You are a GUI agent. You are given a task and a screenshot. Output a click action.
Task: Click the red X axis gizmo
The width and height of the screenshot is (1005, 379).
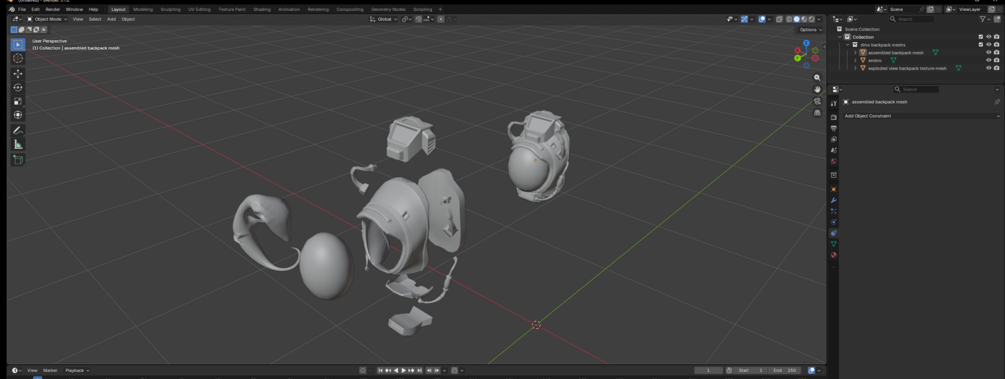pos(798,51)
